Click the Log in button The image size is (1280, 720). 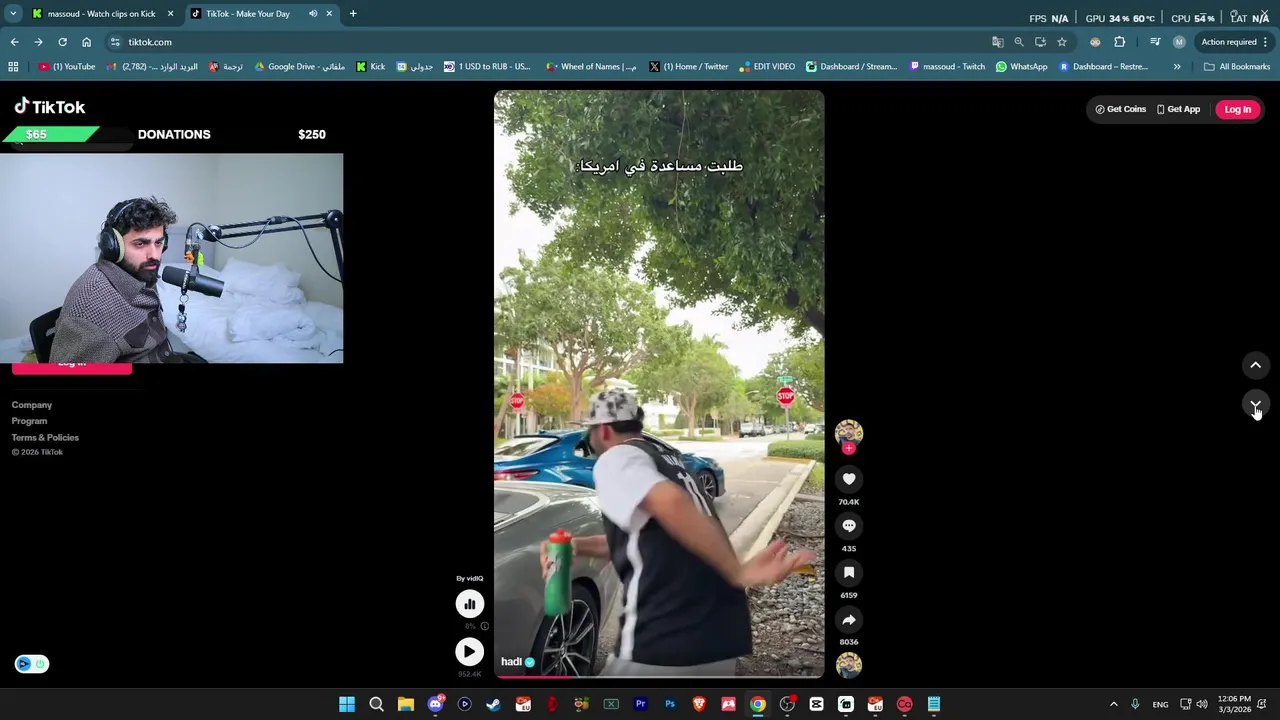1237,109
